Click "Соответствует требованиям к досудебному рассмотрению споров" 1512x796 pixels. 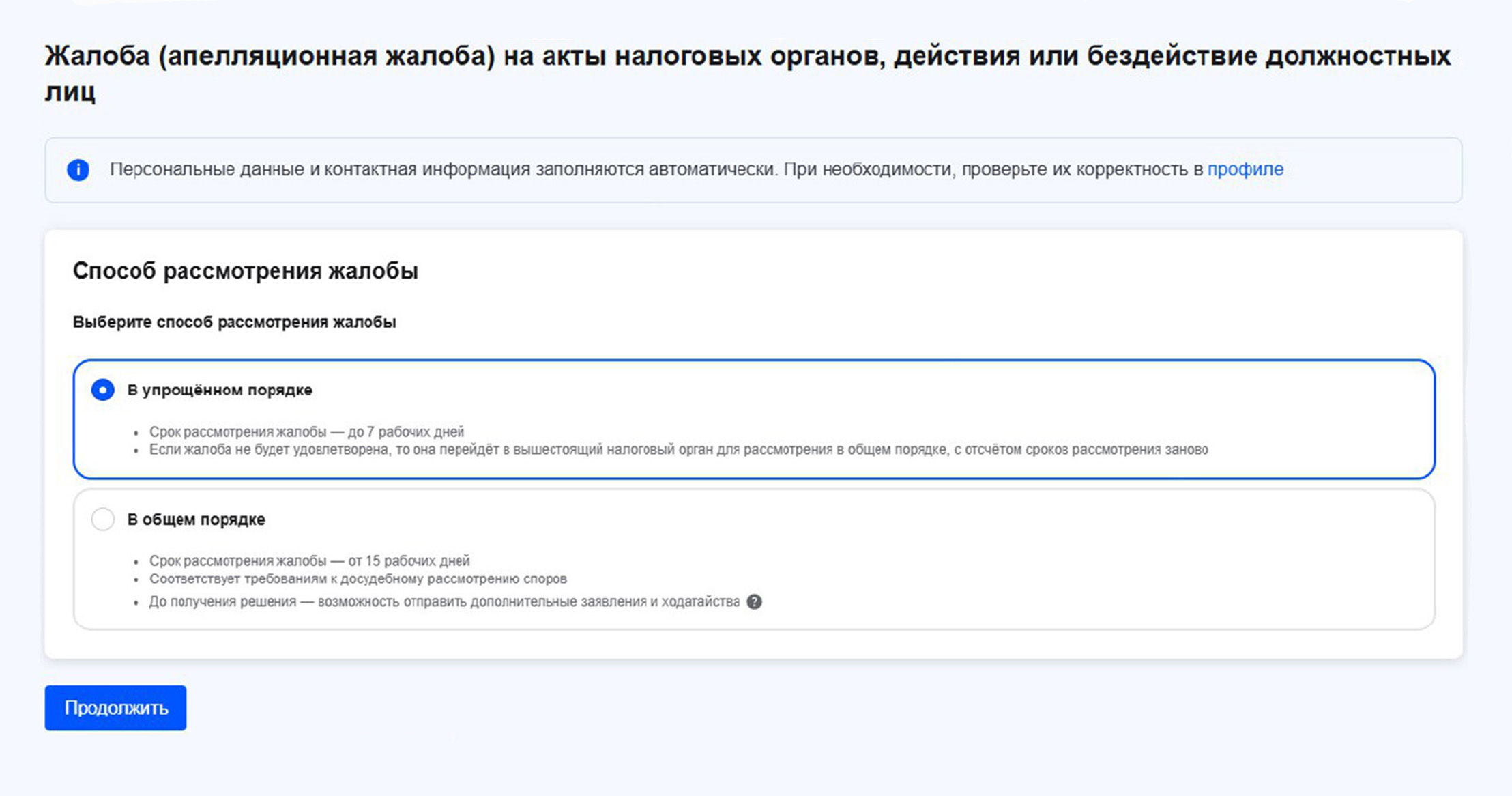(358, 579)
